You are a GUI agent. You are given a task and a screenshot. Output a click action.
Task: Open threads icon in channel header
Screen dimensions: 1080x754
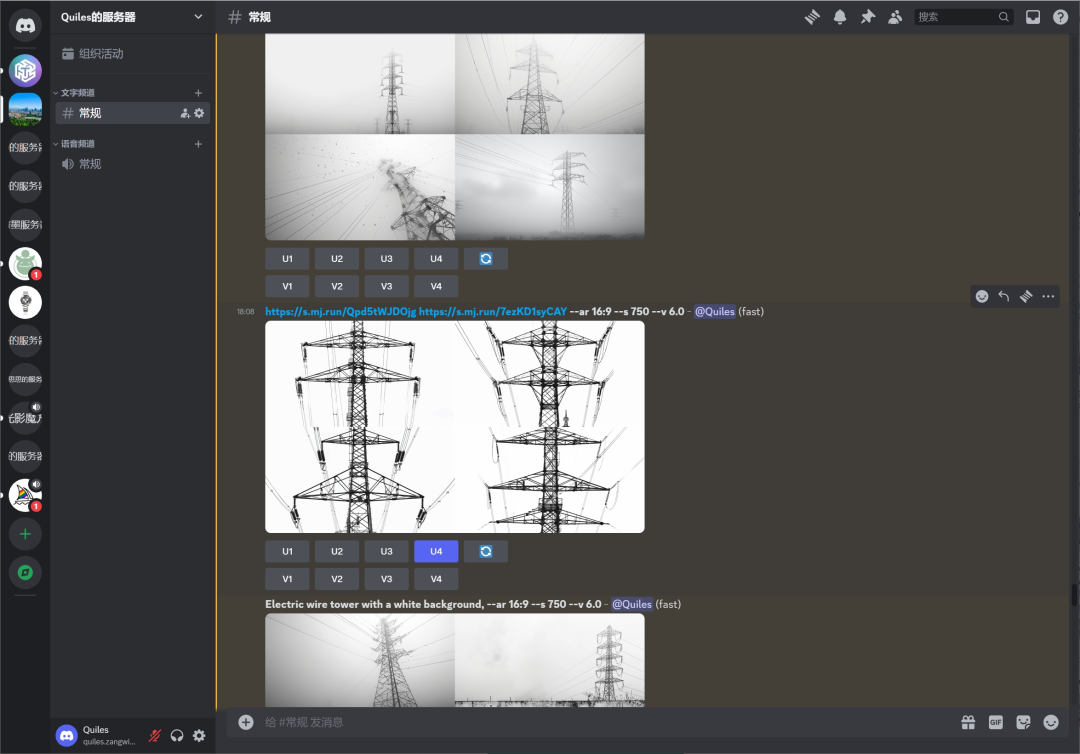[x=813, y=17]
